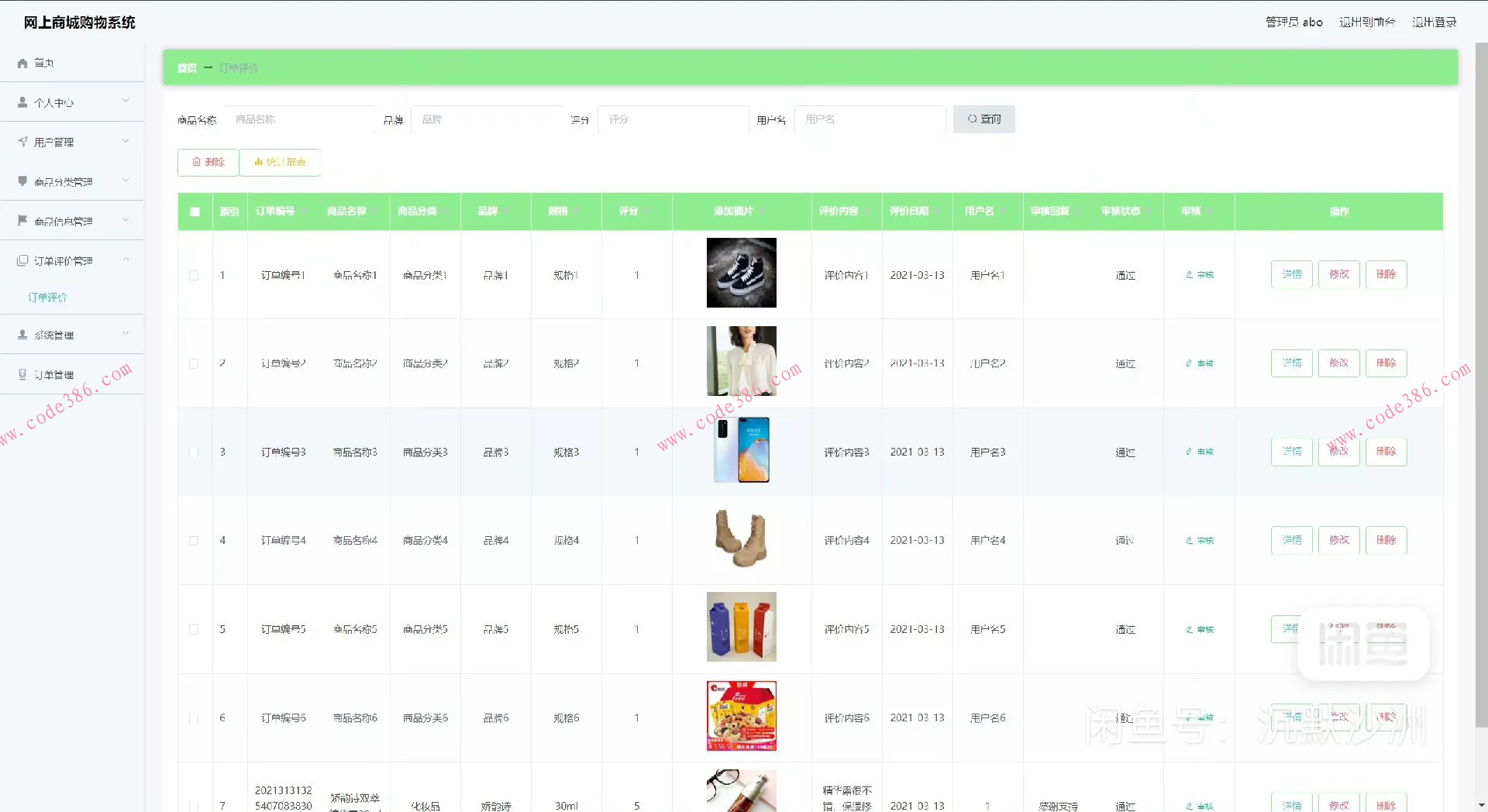This screenshot has width=1488, height=812.
Task: Click the home icon in the sidebar
Action: coord(22,64)
